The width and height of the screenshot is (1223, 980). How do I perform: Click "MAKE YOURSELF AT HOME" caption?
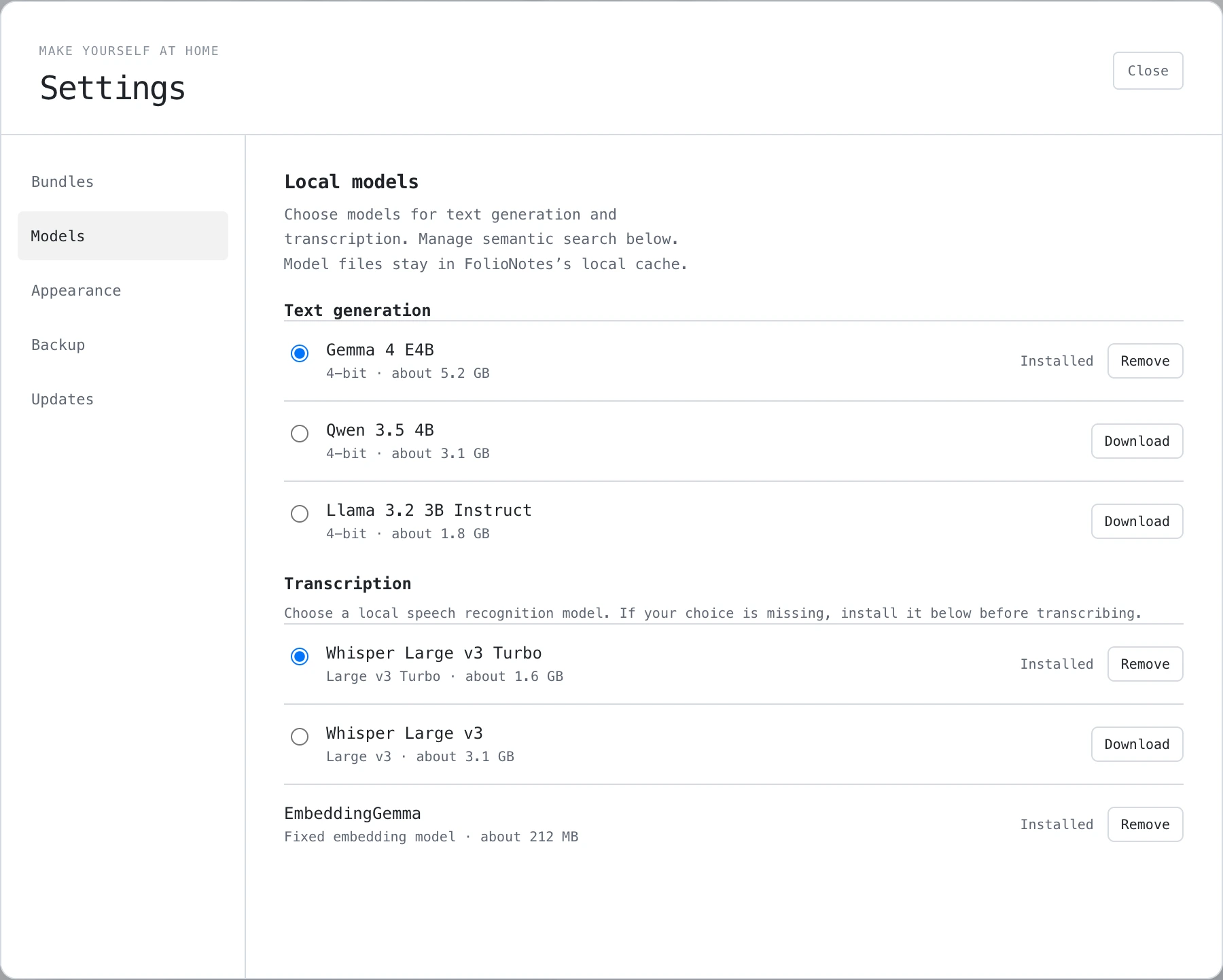point(129,51)
